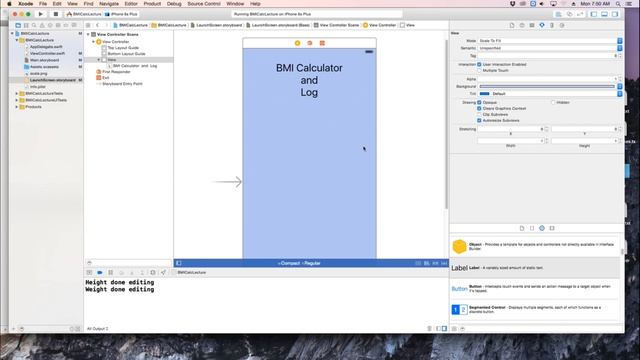The width and height of the screenshot is (640, 360).
Task: Open the Debug menu
Action: coord(174,4)
